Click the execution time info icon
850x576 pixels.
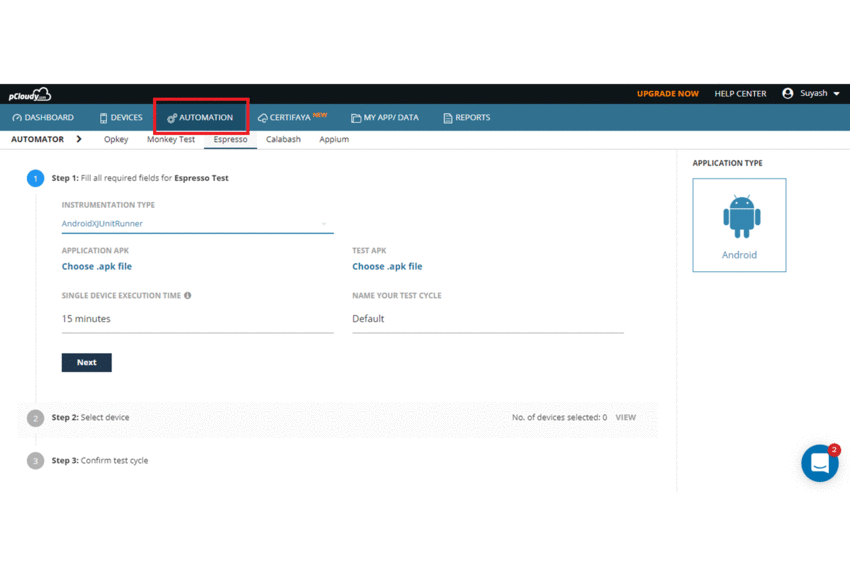click(x=188, y=295)
